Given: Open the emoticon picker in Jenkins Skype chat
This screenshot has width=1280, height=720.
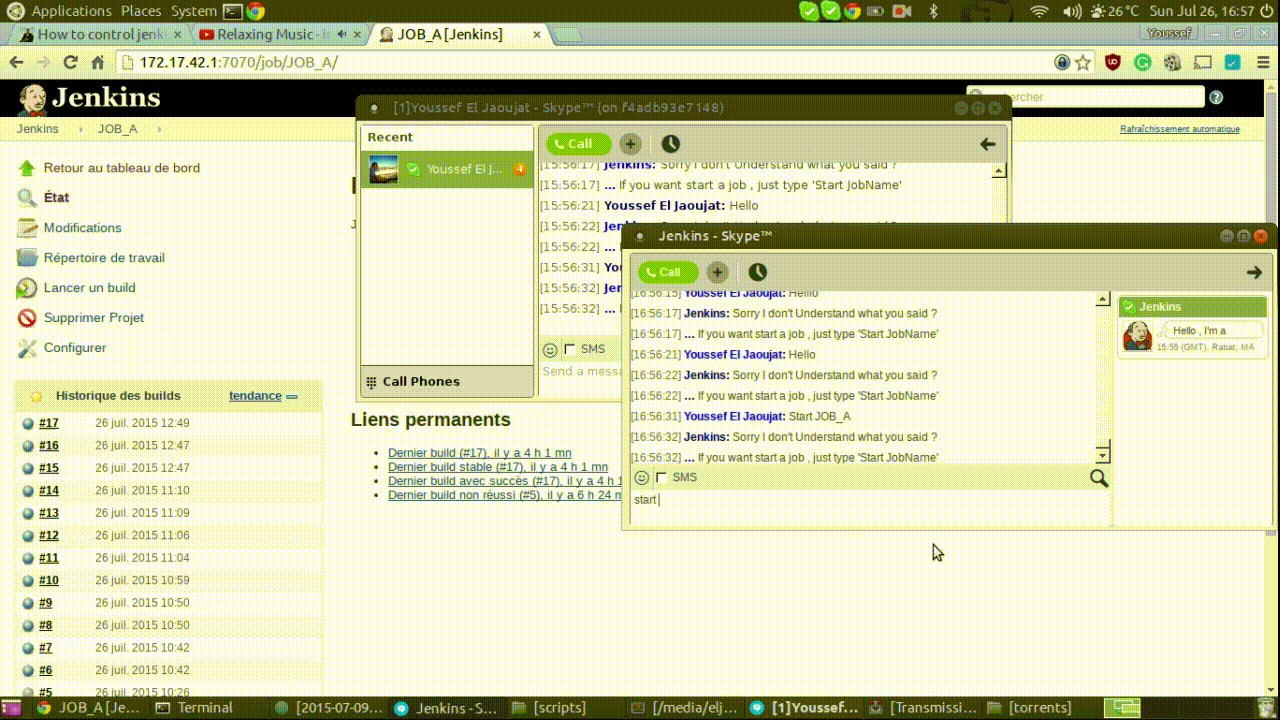Looking at the screenshot, I should (642, 478).
